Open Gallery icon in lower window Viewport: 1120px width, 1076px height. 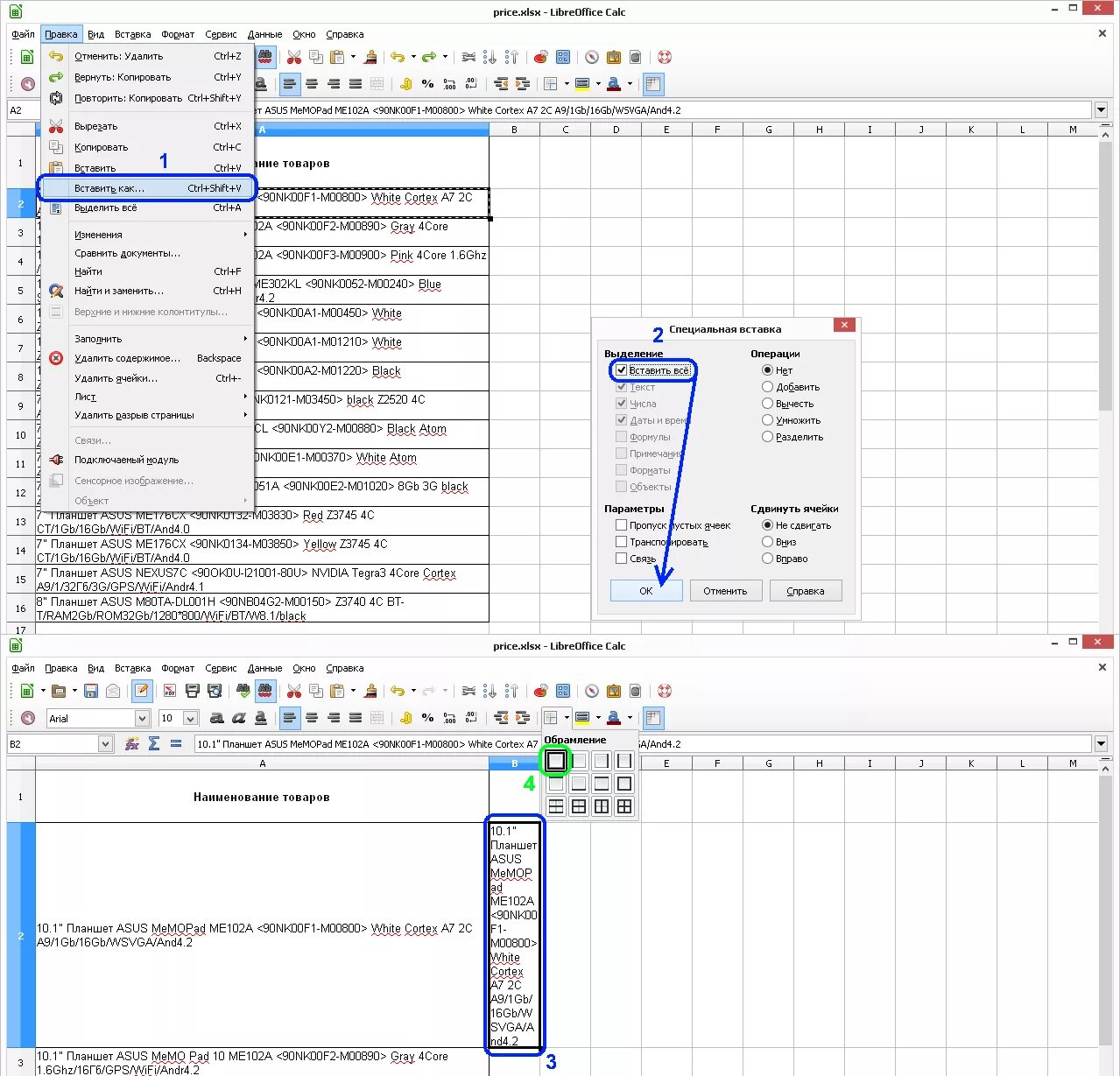(614, 691)
